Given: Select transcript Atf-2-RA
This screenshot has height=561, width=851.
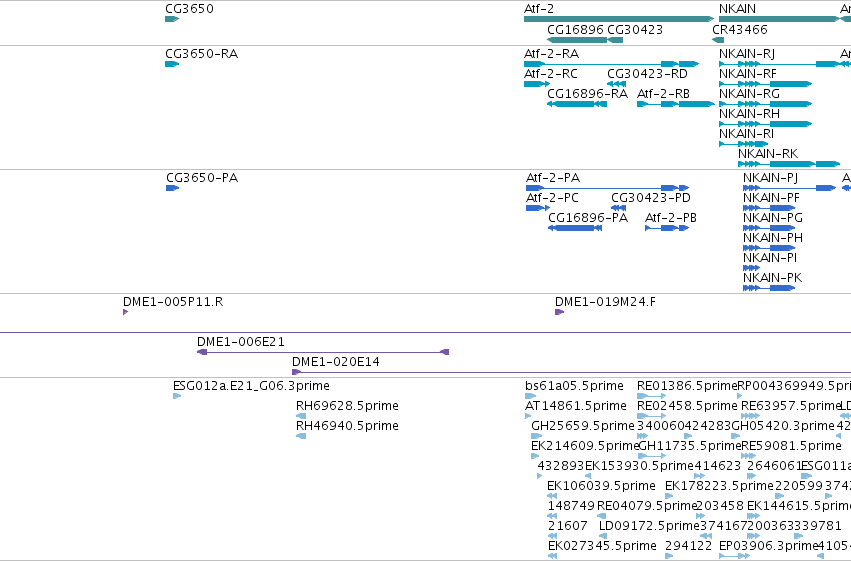Looking at the screenshot, I should (551, 54).
